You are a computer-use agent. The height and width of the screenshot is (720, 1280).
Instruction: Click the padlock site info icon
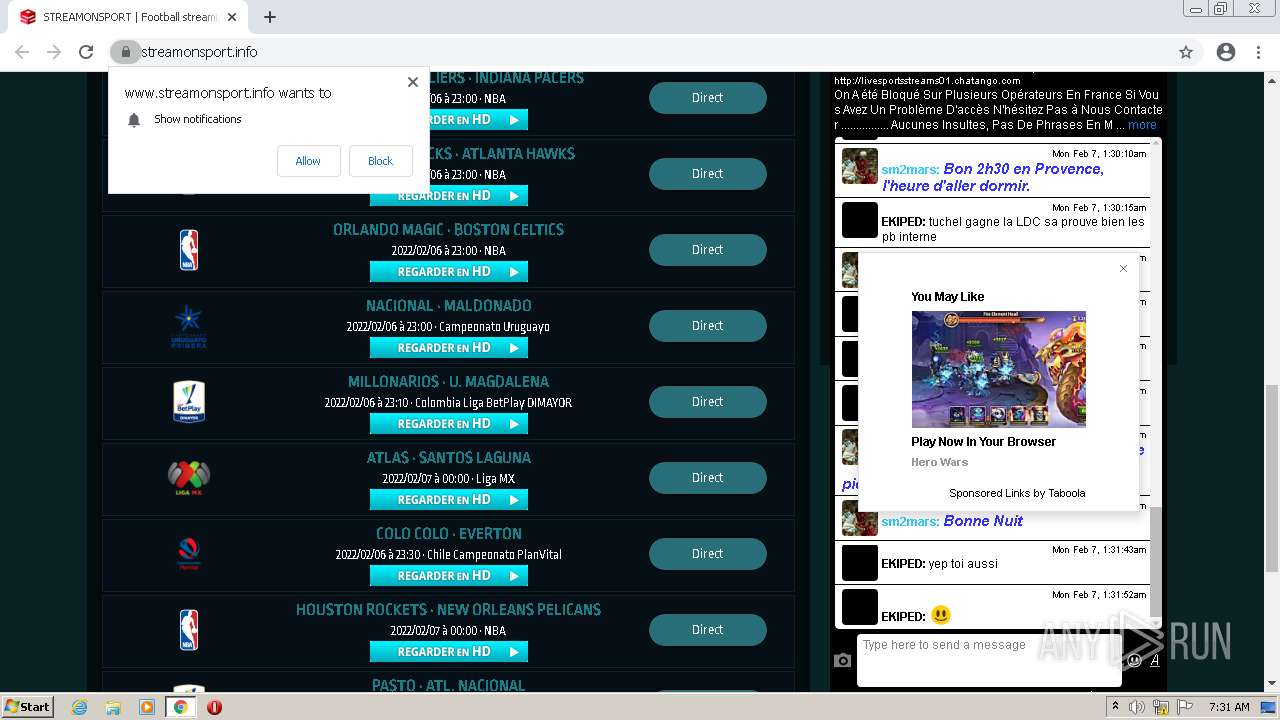[125, 52]
